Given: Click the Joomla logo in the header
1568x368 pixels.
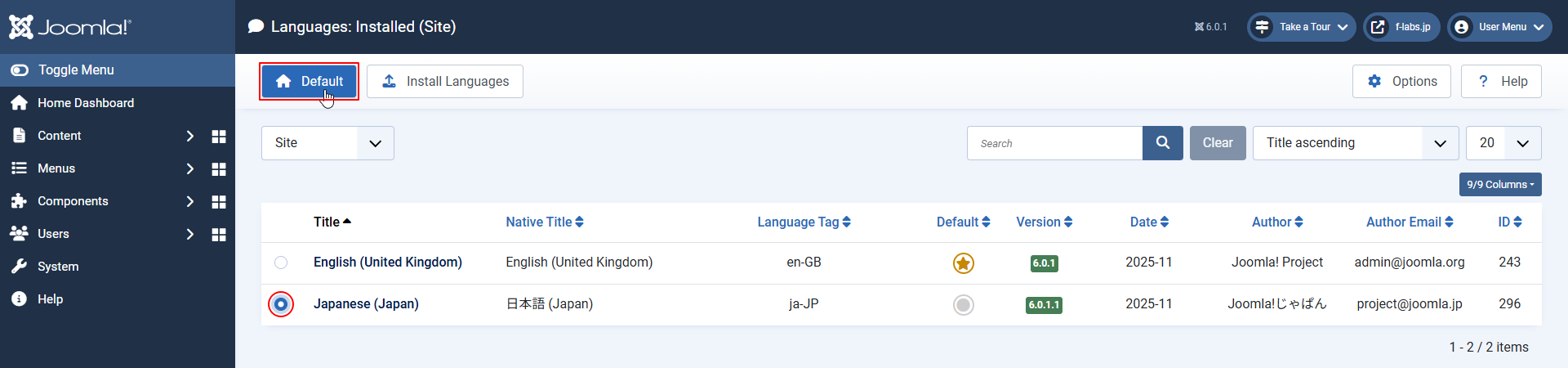Looking at the screenshot, I should 70,27.
